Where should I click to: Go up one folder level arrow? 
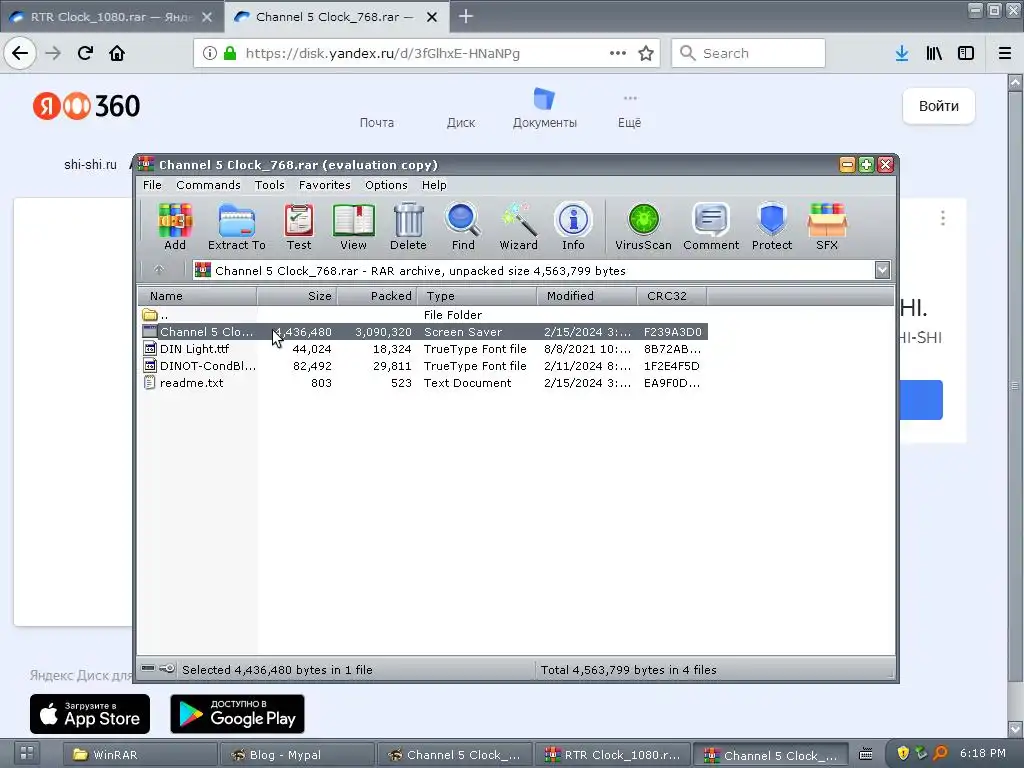click(159, 270)
